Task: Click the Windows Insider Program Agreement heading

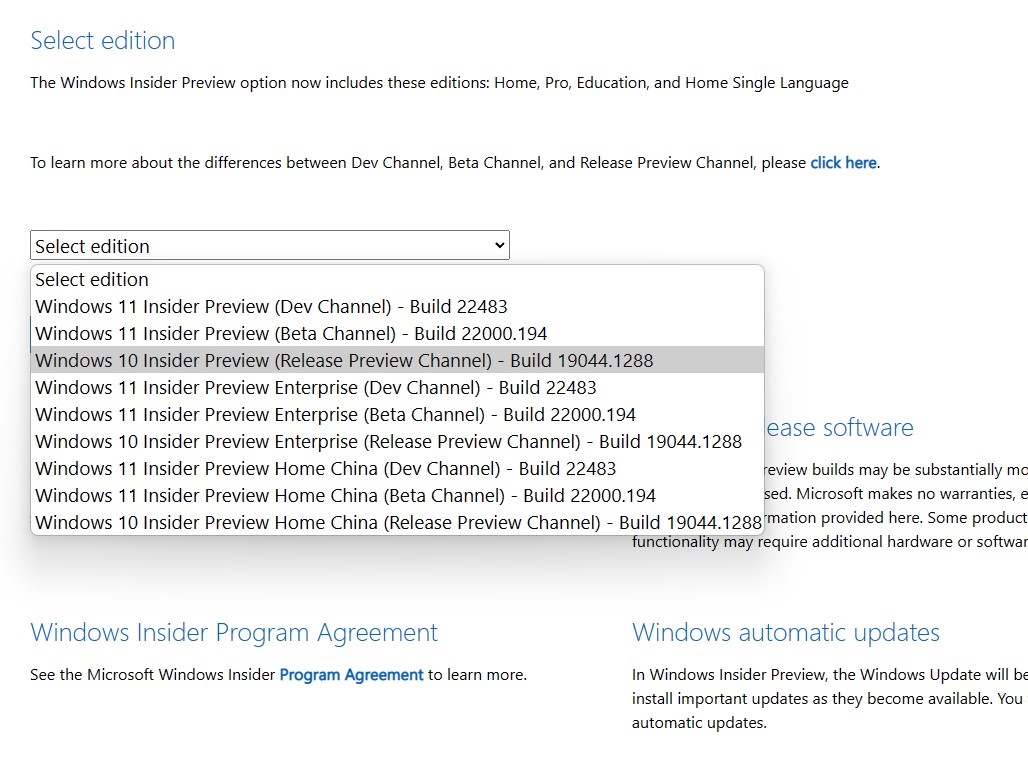Action: pos(233,632)
